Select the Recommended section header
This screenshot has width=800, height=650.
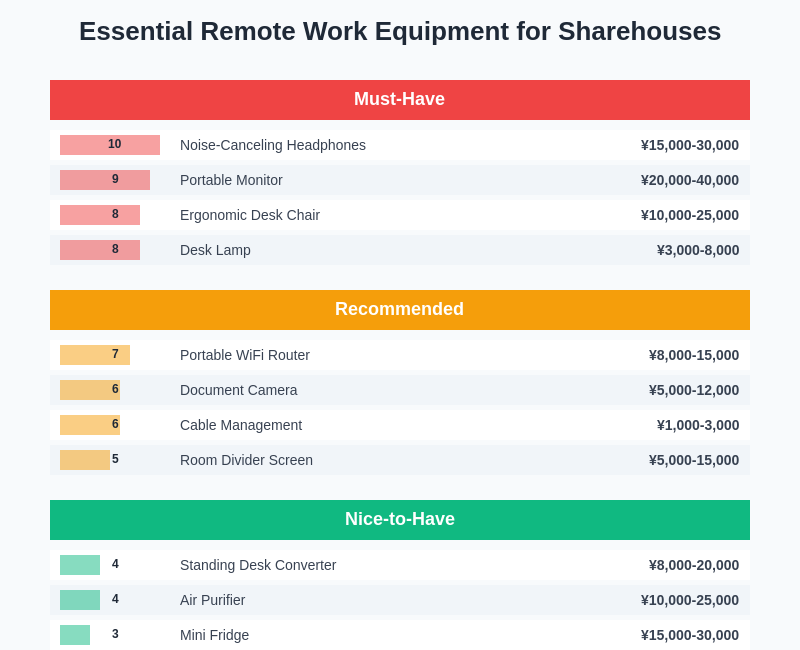400,310
